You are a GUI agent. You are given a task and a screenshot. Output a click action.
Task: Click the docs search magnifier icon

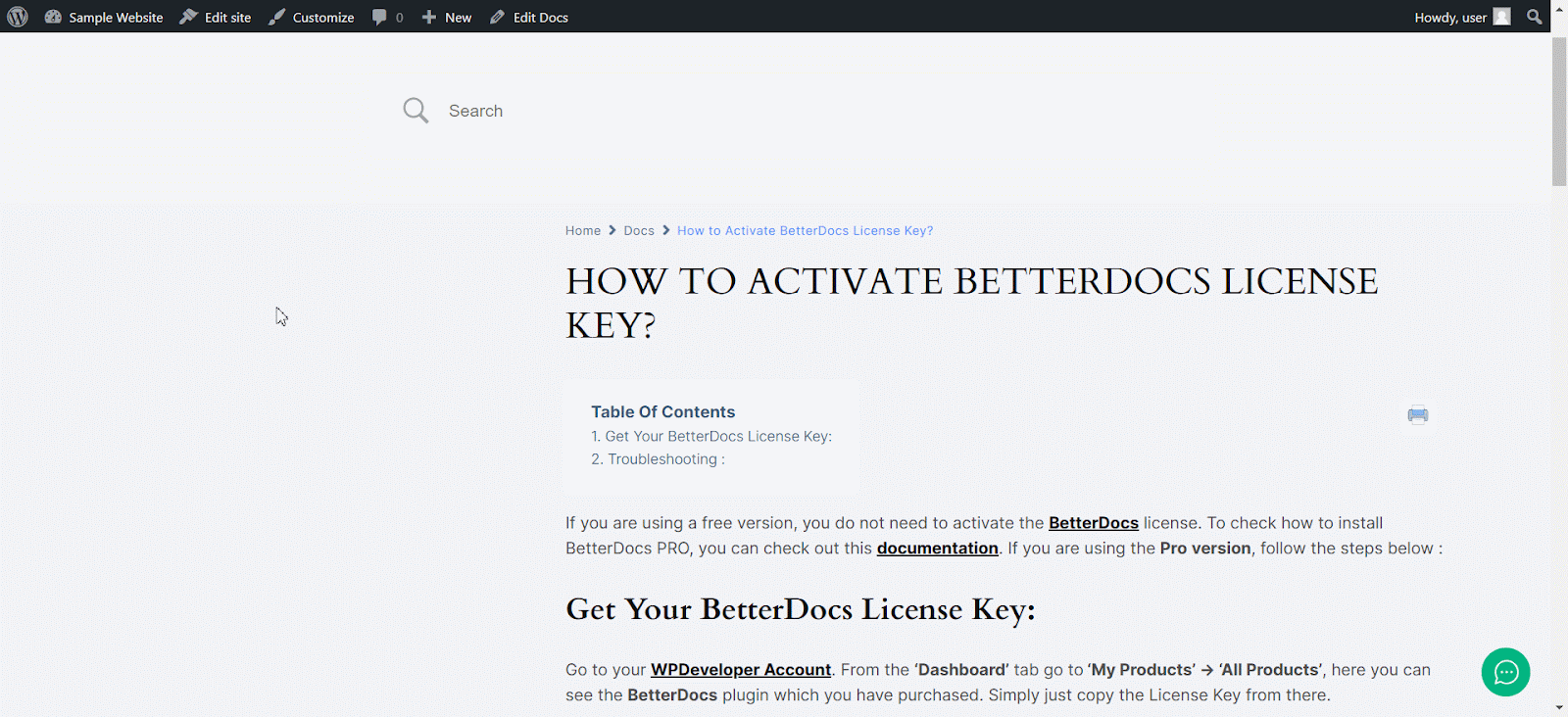pos(416,111)
